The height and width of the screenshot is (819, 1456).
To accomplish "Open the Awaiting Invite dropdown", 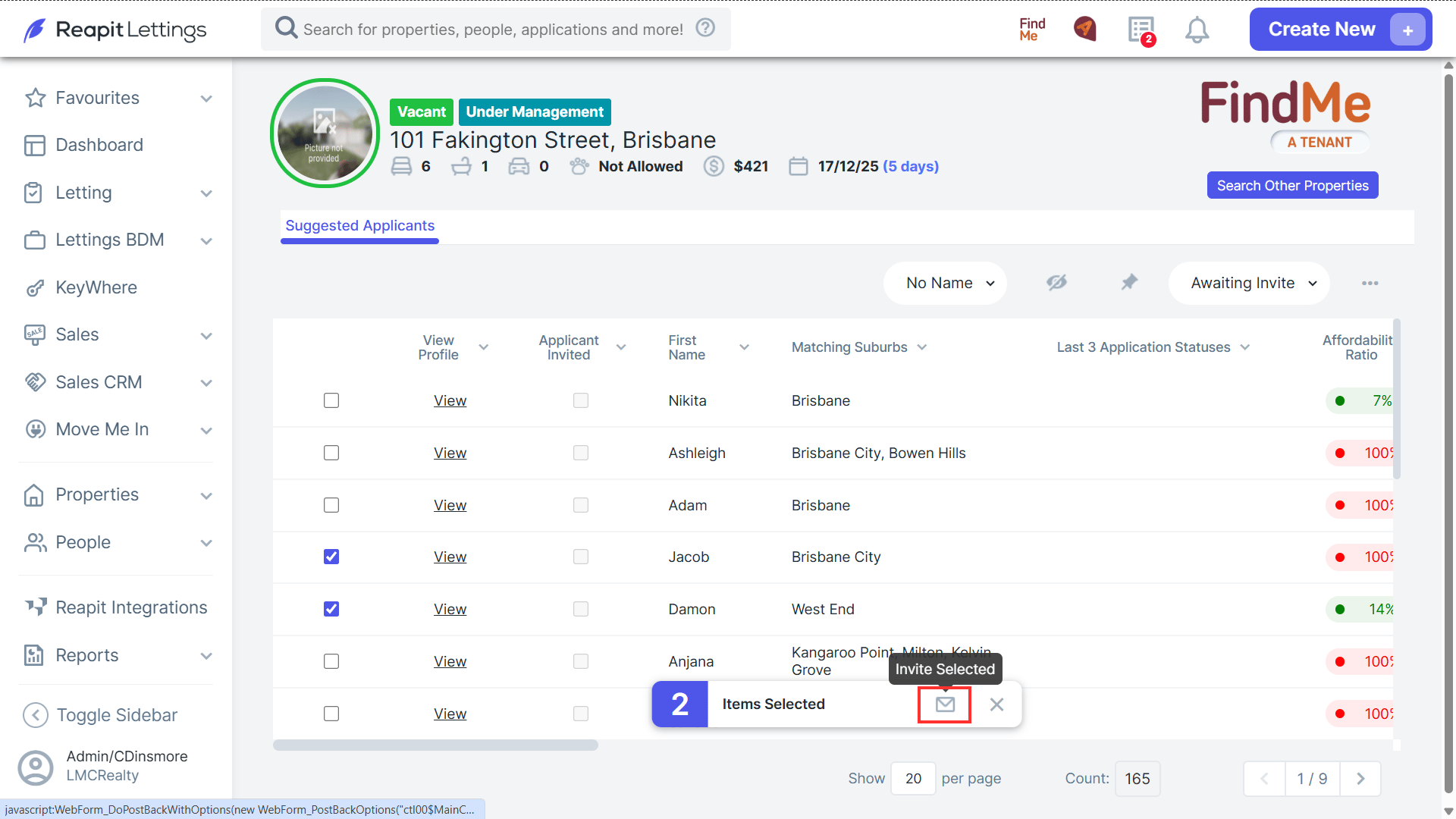I will 1249,283.
